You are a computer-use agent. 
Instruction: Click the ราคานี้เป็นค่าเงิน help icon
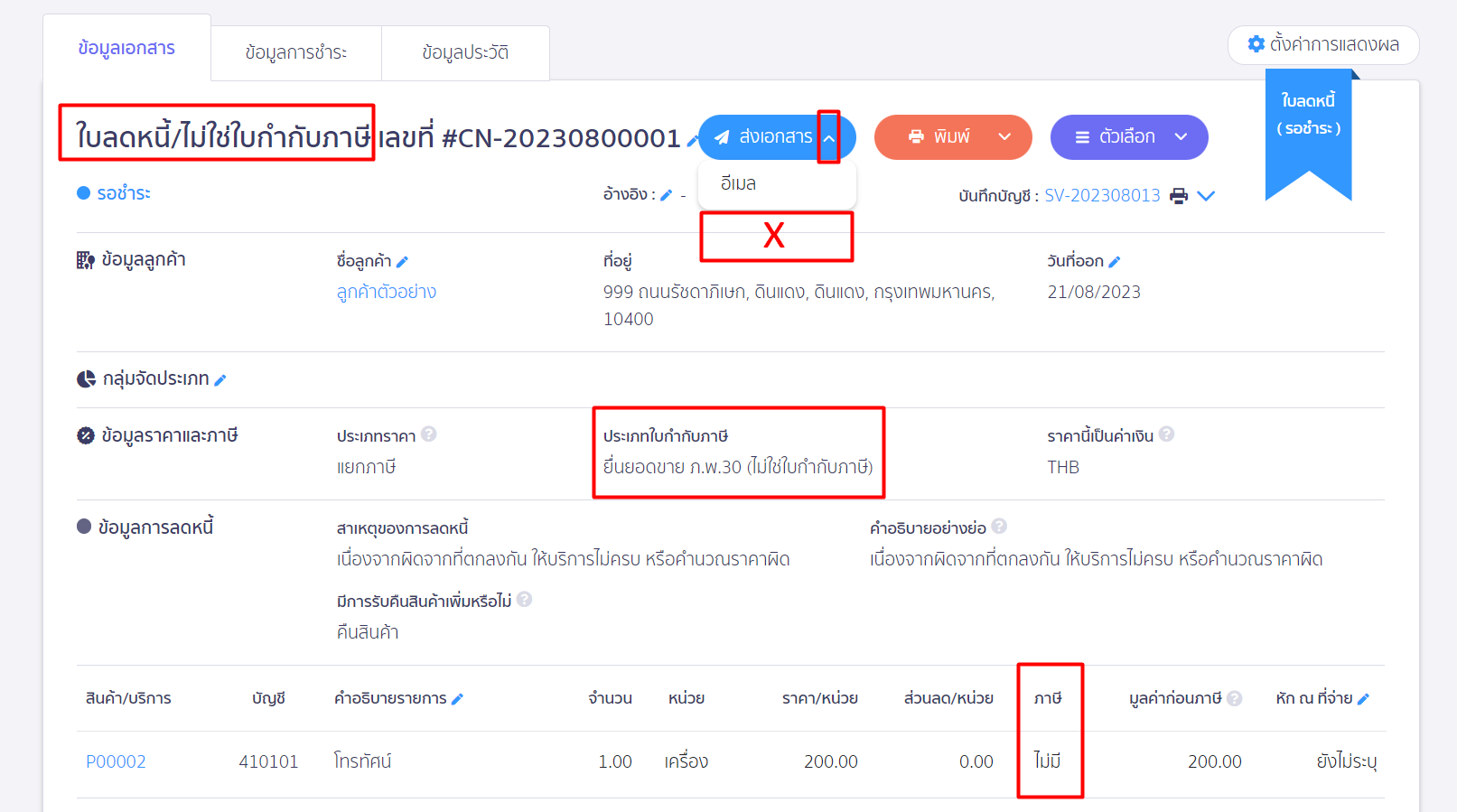point(1167,434)
